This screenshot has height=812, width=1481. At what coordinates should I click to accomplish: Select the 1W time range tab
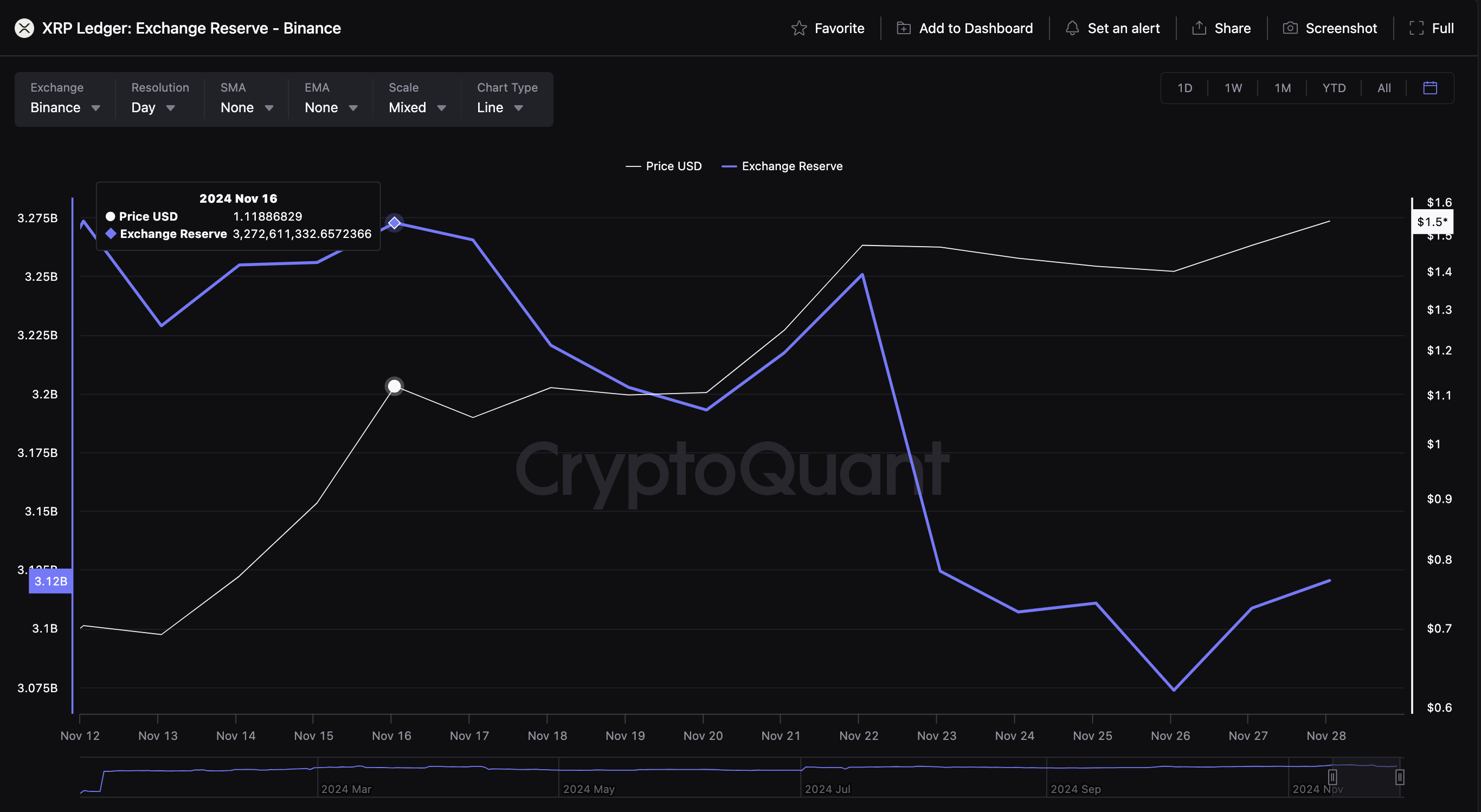(x=1233, y=87)
